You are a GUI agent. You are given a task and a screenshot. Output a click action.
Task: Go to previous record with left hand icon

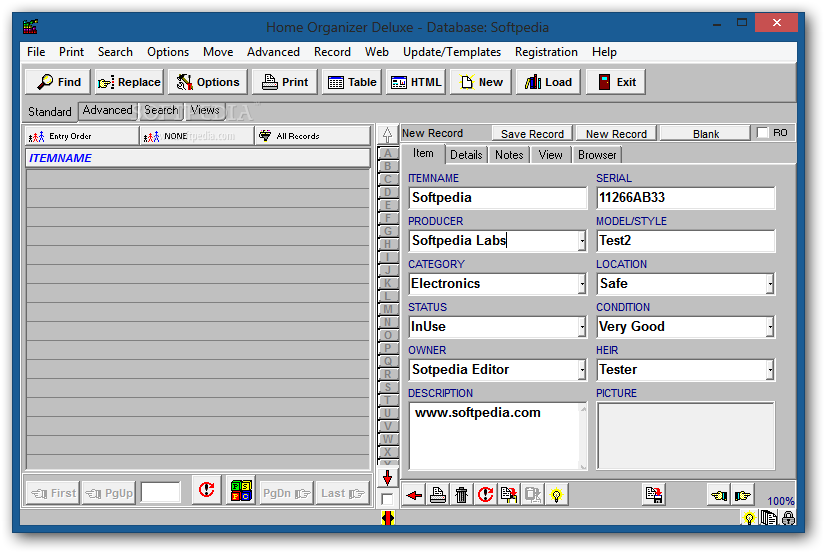pyautogui.click(x=719, y=495)
